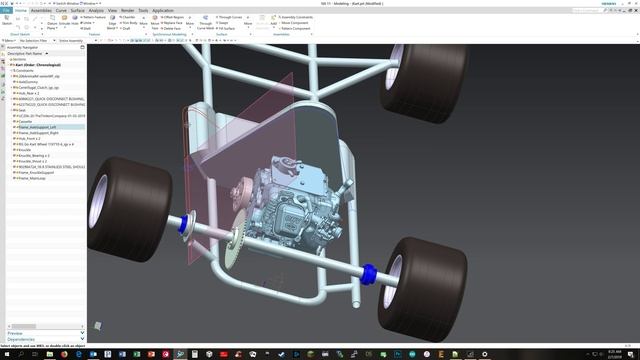Open the Windows Start menu

tap(7, 354)
